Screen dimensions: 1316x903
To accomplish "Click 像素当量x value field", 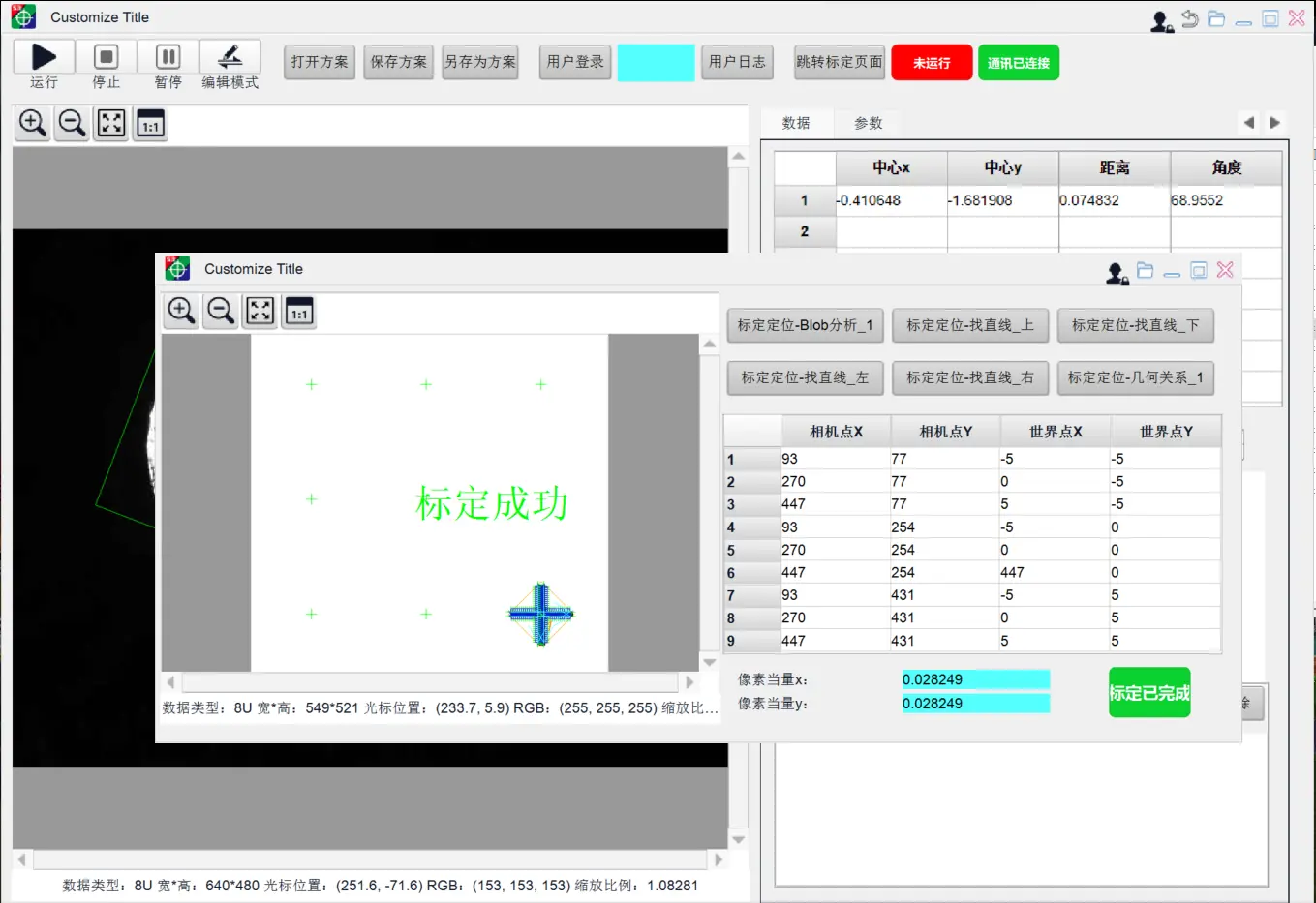I will 975,679.
